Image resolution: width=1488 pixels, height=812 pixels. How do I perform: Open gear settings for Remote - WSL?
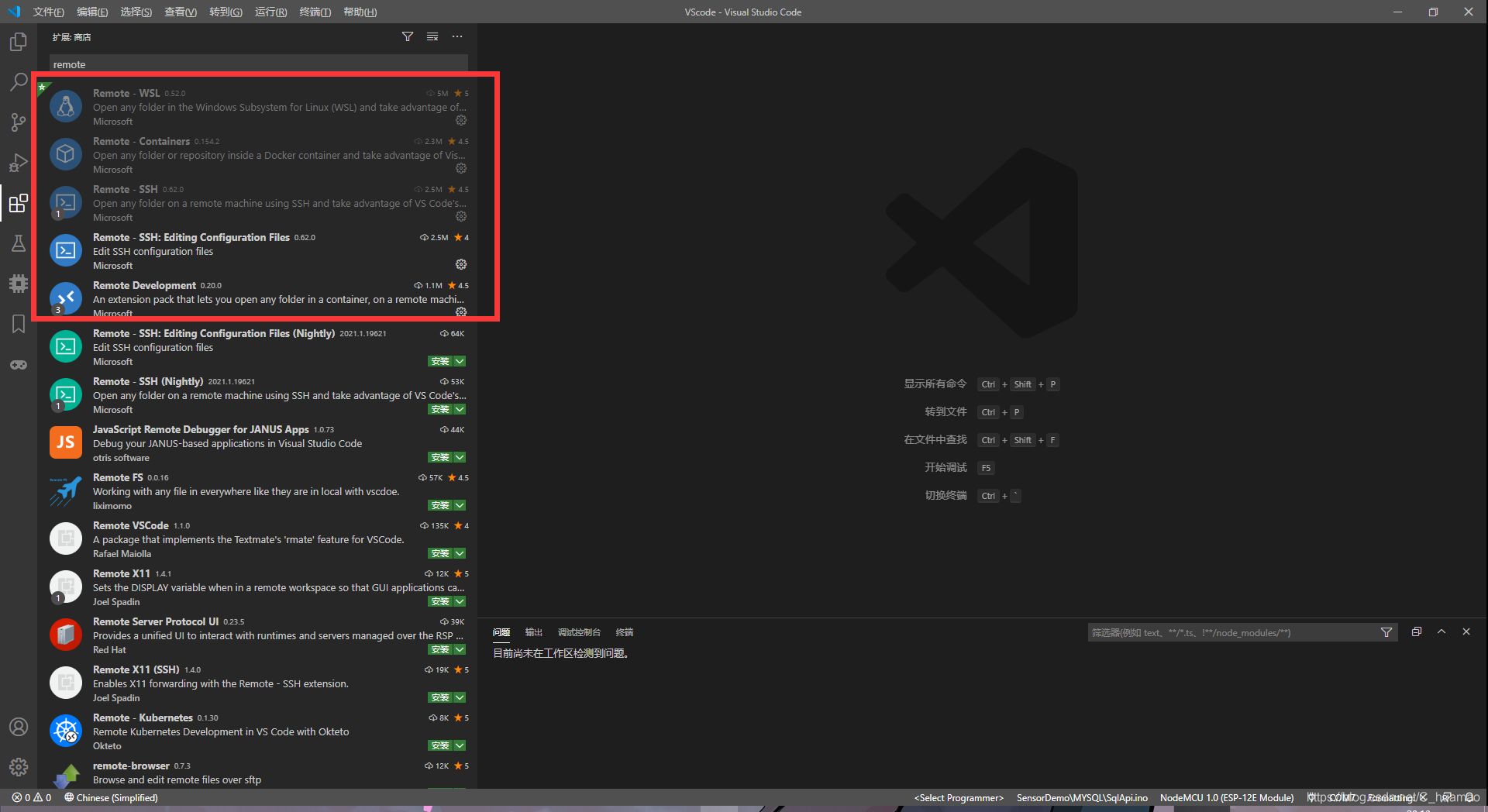(x=461, y=120)
